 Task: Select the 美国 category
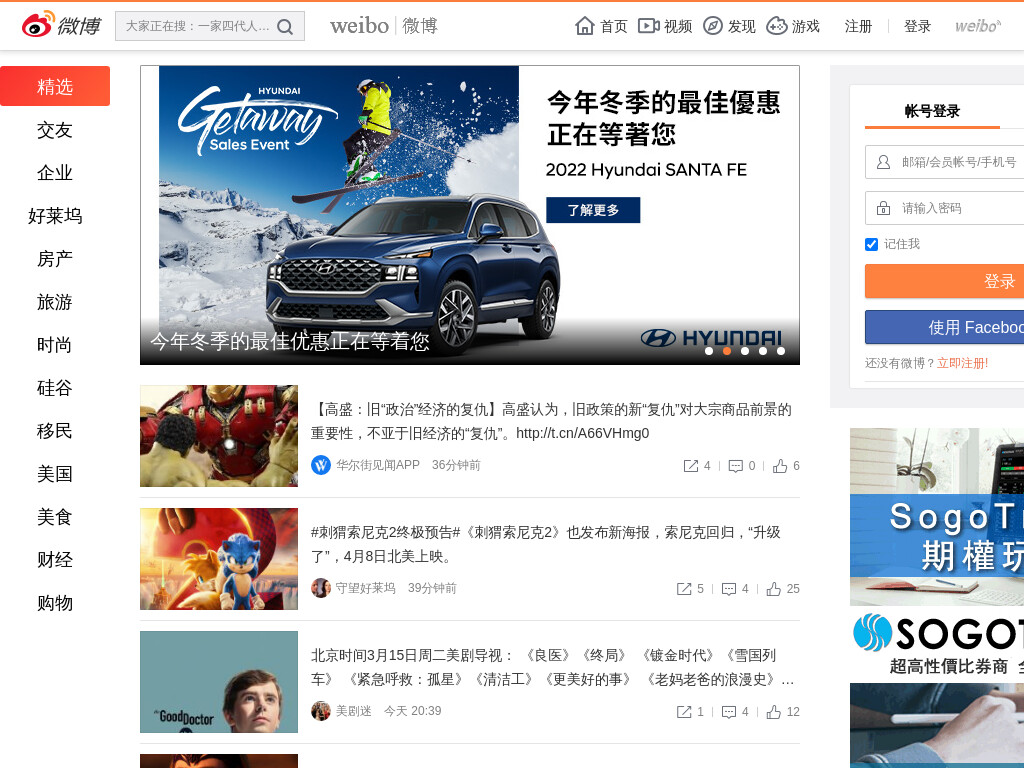pyautogui.click(x=55, y=474)
